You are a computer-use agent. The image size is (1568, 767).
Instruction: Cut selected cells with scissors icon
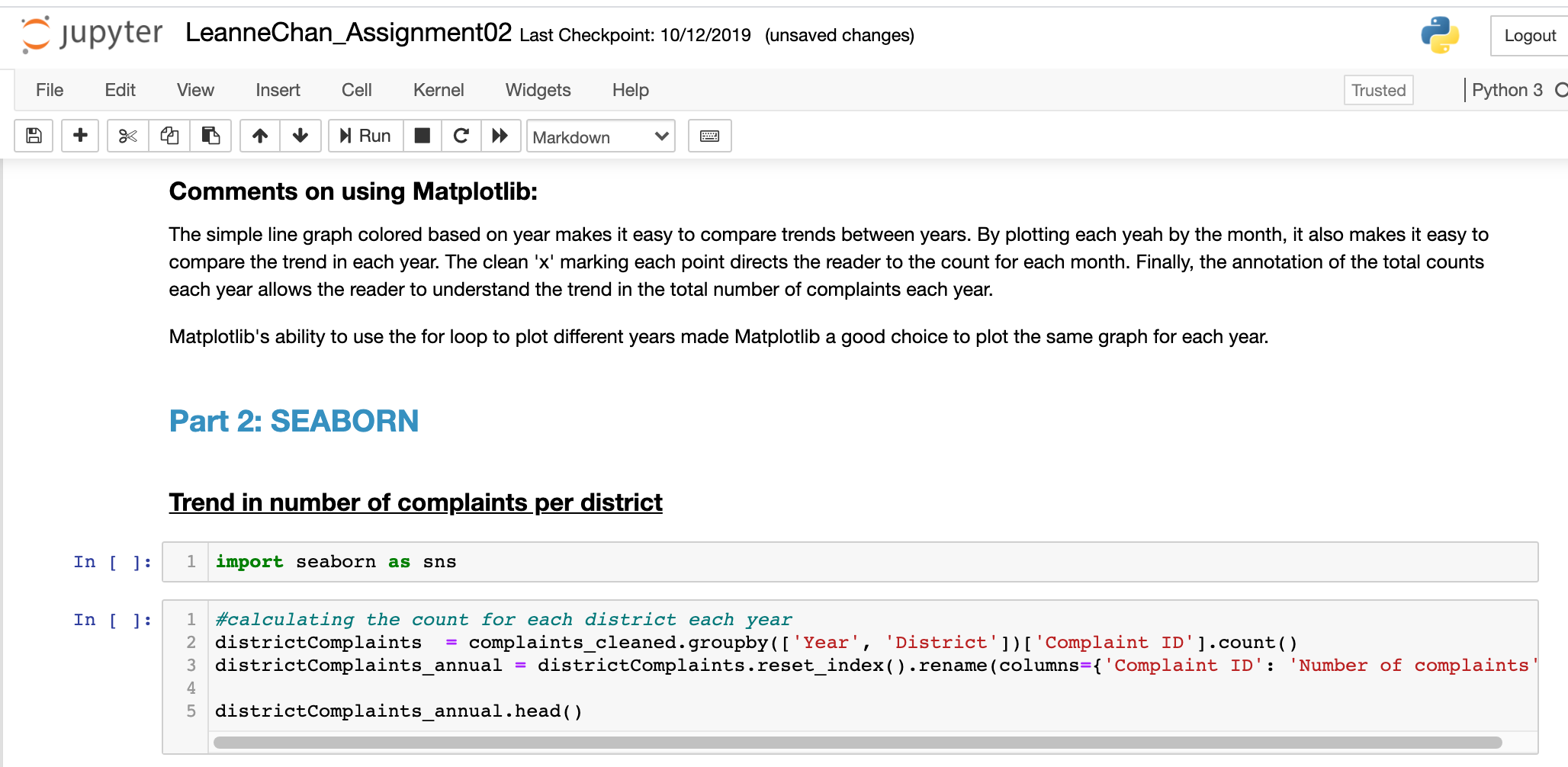point(127,136)
